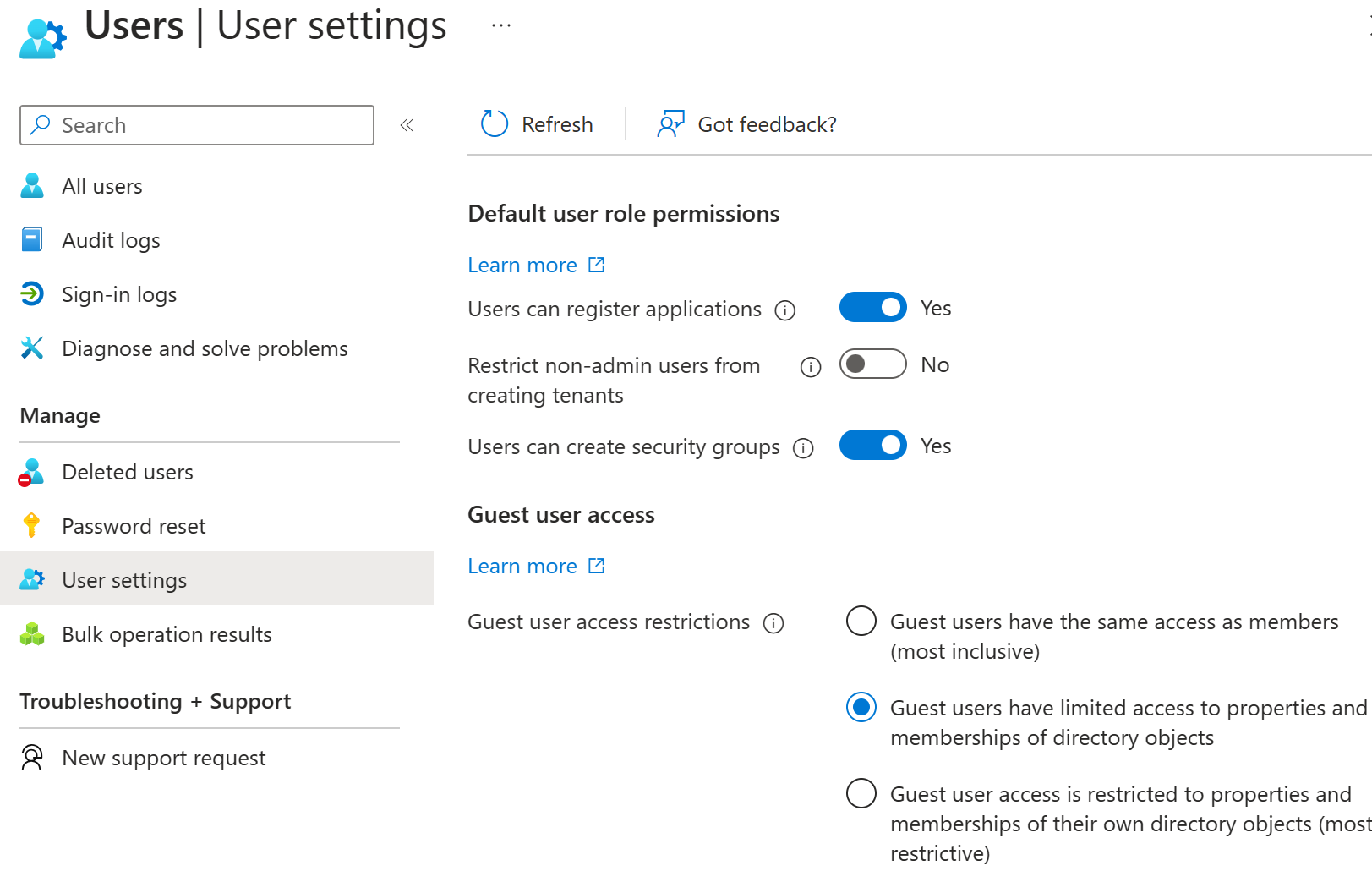Image resolution: width=1372 pixels, height=871 pixels.
Task: Click external link icon under Guest user access
Action: click(597, 566)
